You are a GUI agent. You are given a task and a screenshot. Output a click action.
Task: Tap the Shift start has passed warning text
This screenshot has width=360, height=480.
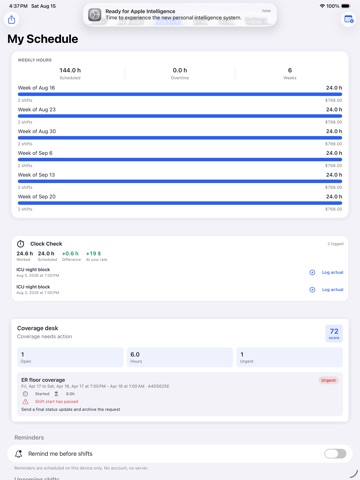57,402
